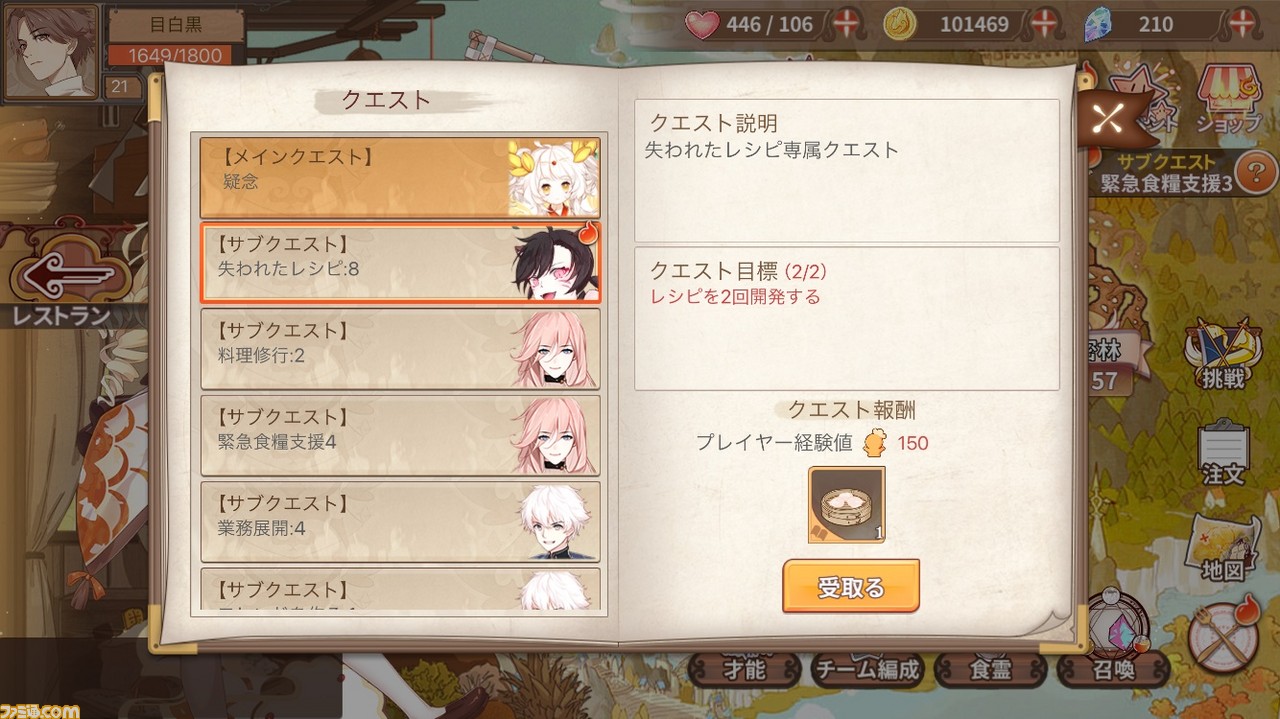Image resolution: width=1280 pixels, height=719 pixels.
Task: Claim reward with 受取る button
Action: point(850,587)
